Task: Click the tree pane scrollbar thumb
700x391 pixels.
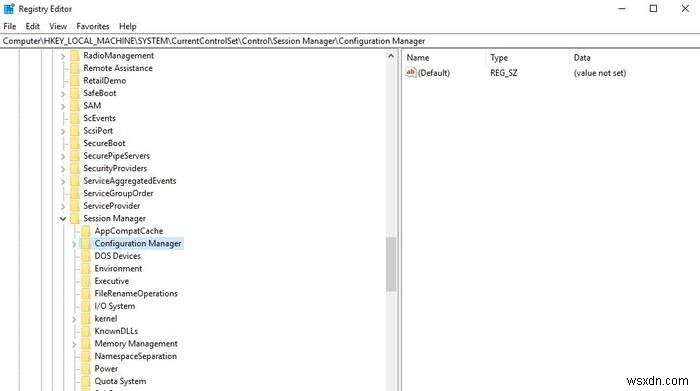Action: coord(391,264)
